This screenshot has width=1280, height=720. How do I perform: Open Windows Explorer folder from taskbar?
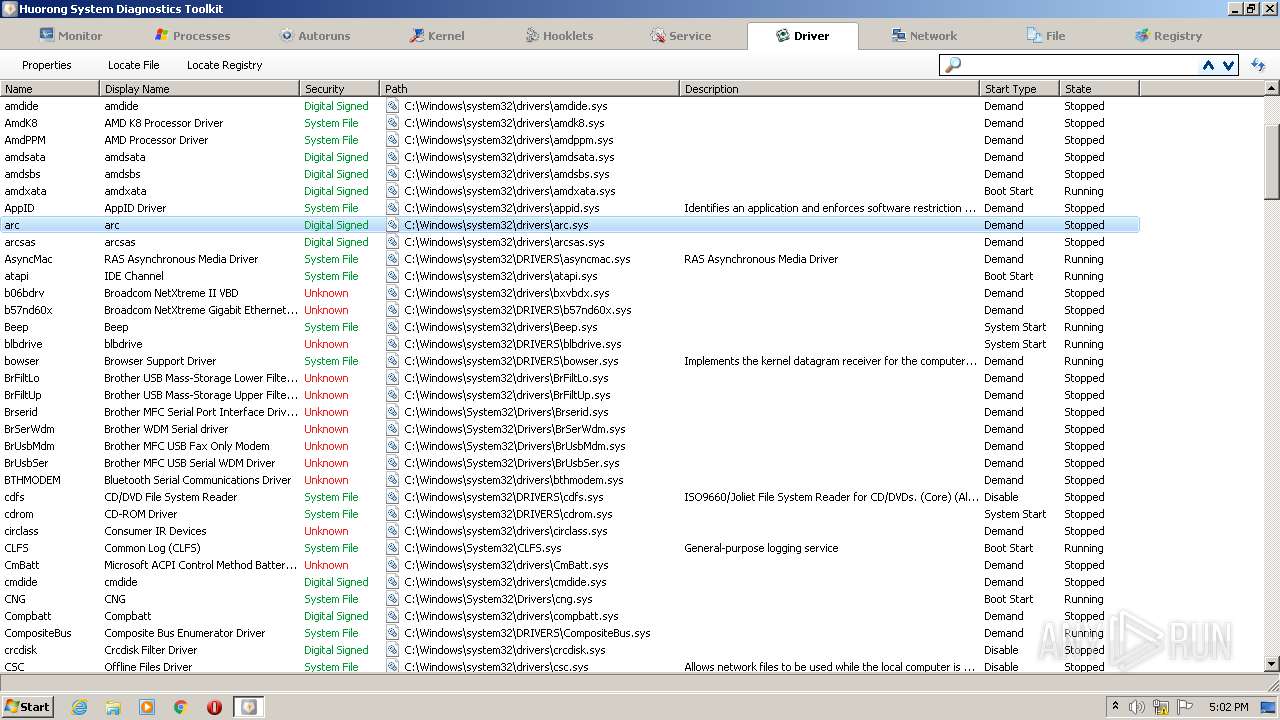[x=113, y=707]
